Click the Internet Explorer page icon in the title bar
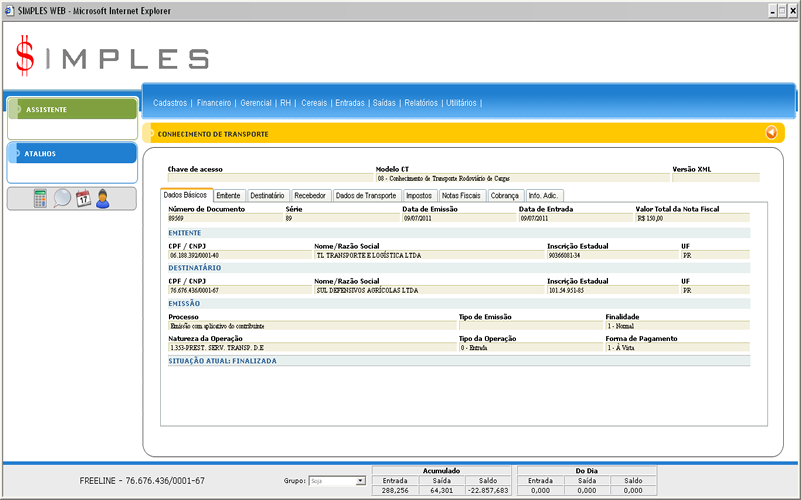Screen dimensions: 801x500 click(9, 11)
